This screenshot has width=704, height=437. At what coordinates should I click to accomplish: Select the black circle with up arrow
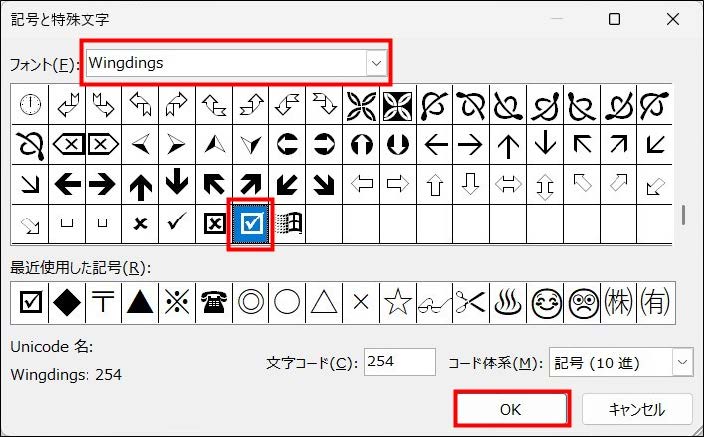[361, 145]
